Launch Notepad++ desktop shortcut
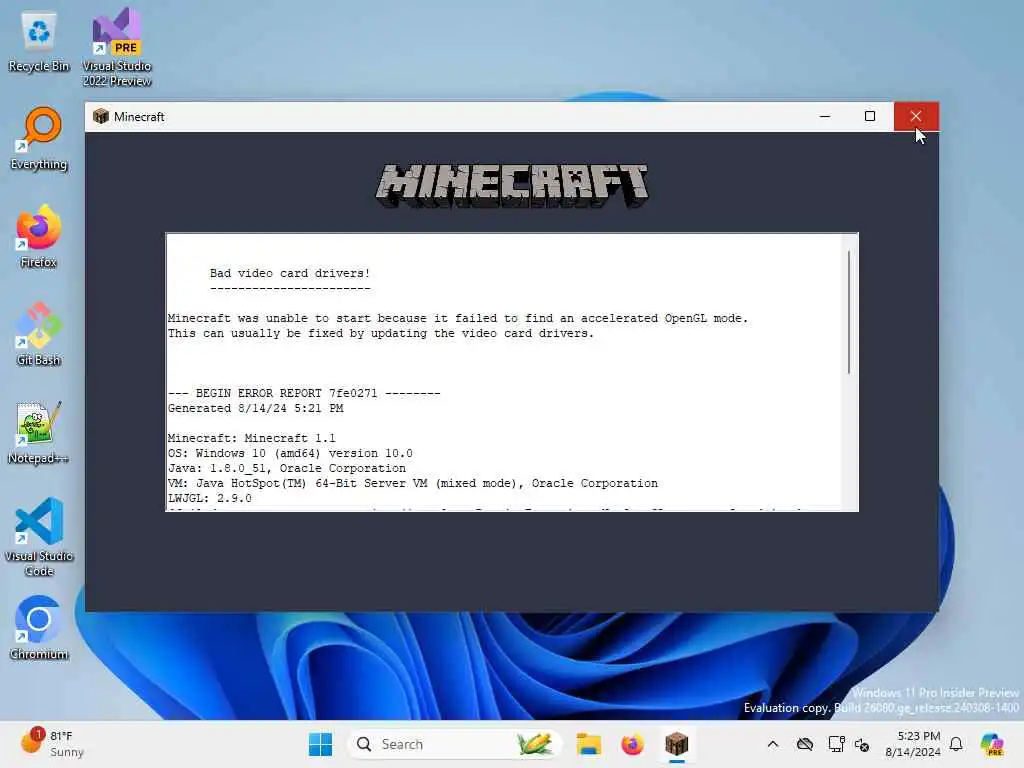The width and height of the screenshot is (1024, 768). (x=39, y=432)
